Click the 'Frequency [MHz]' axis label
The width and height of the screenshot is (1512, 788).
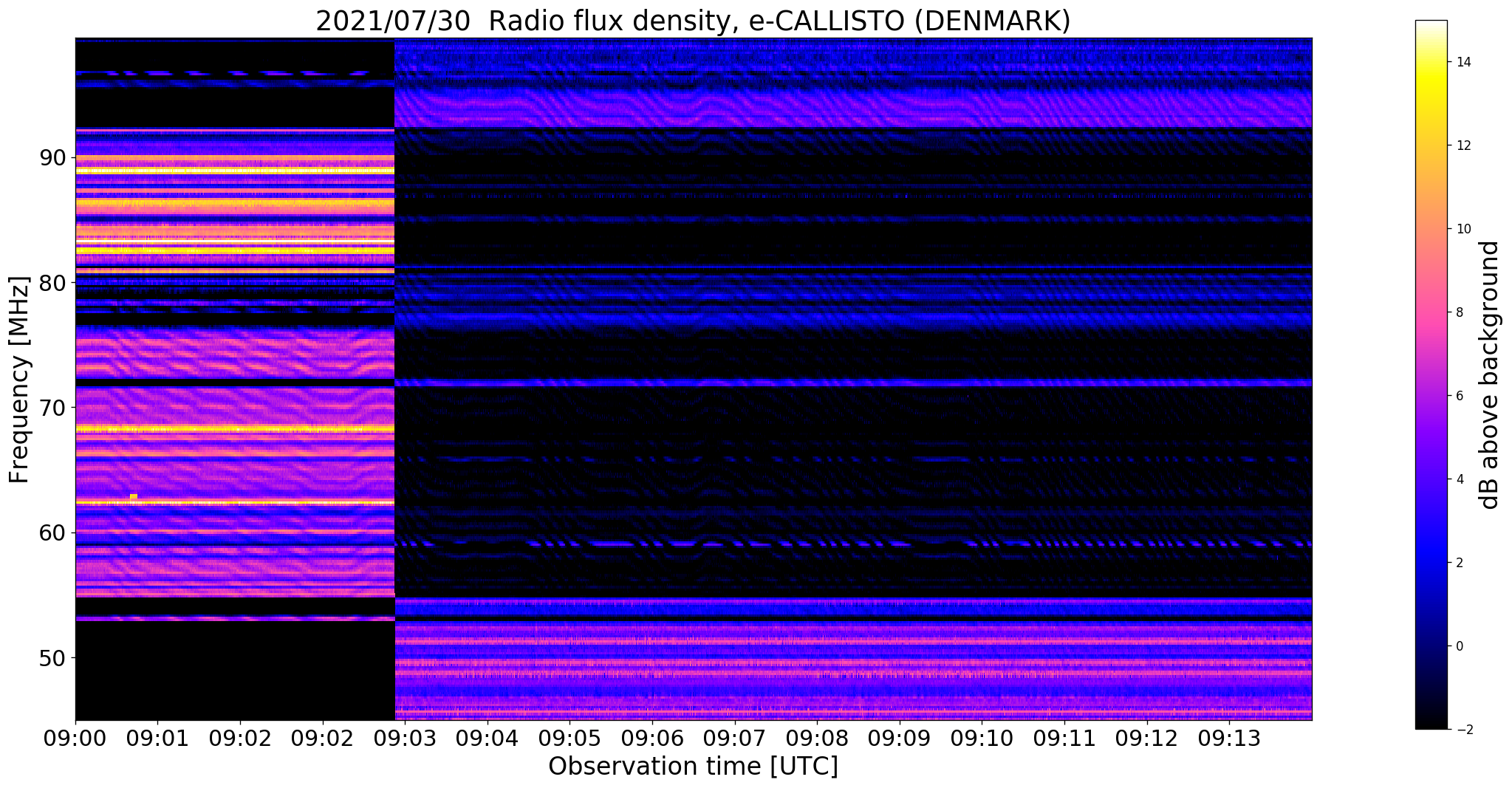pyautogui.click(x=19, y=380)
